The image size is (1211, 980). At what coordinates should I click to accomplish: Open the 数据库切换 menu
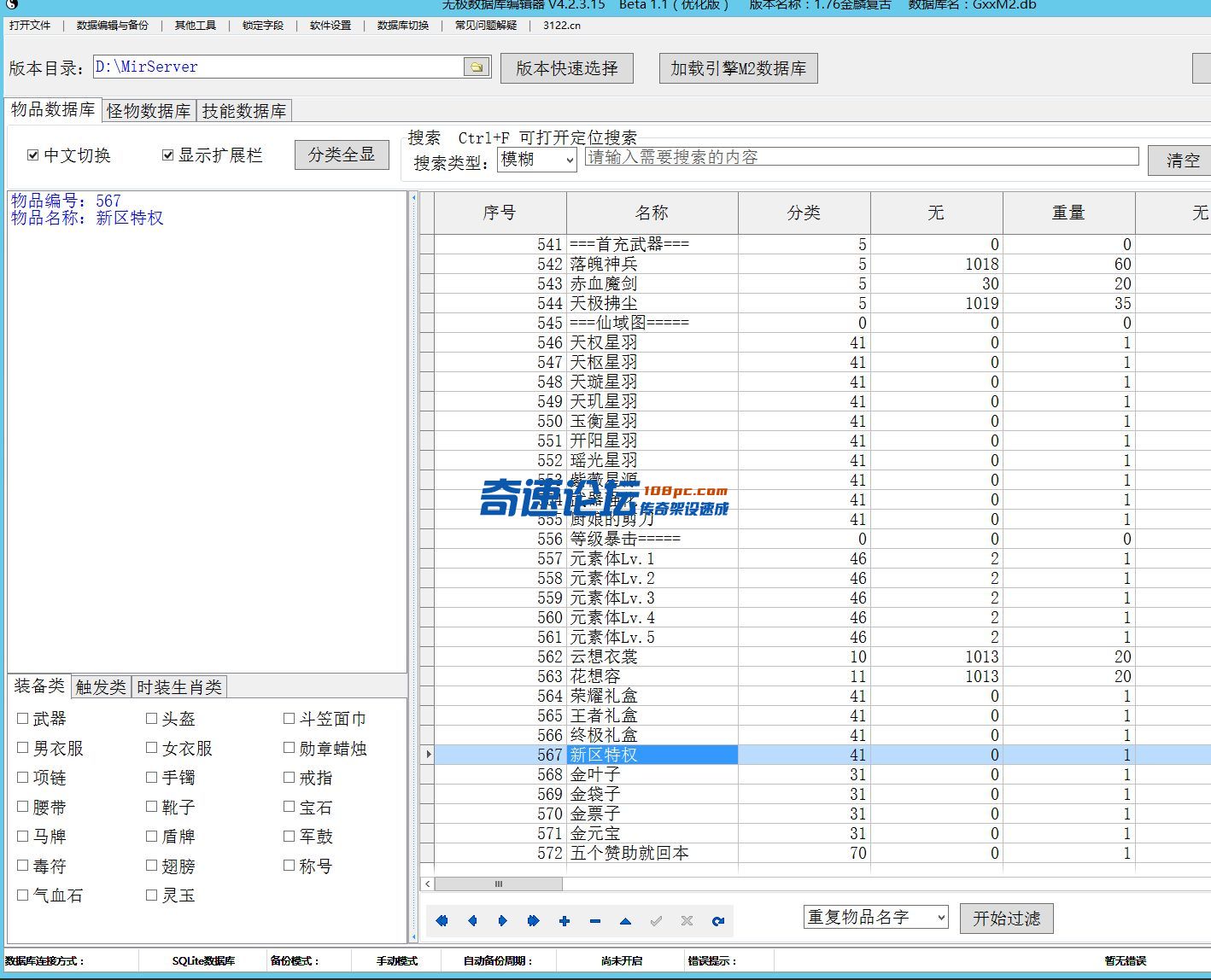(x=403, y=26)
